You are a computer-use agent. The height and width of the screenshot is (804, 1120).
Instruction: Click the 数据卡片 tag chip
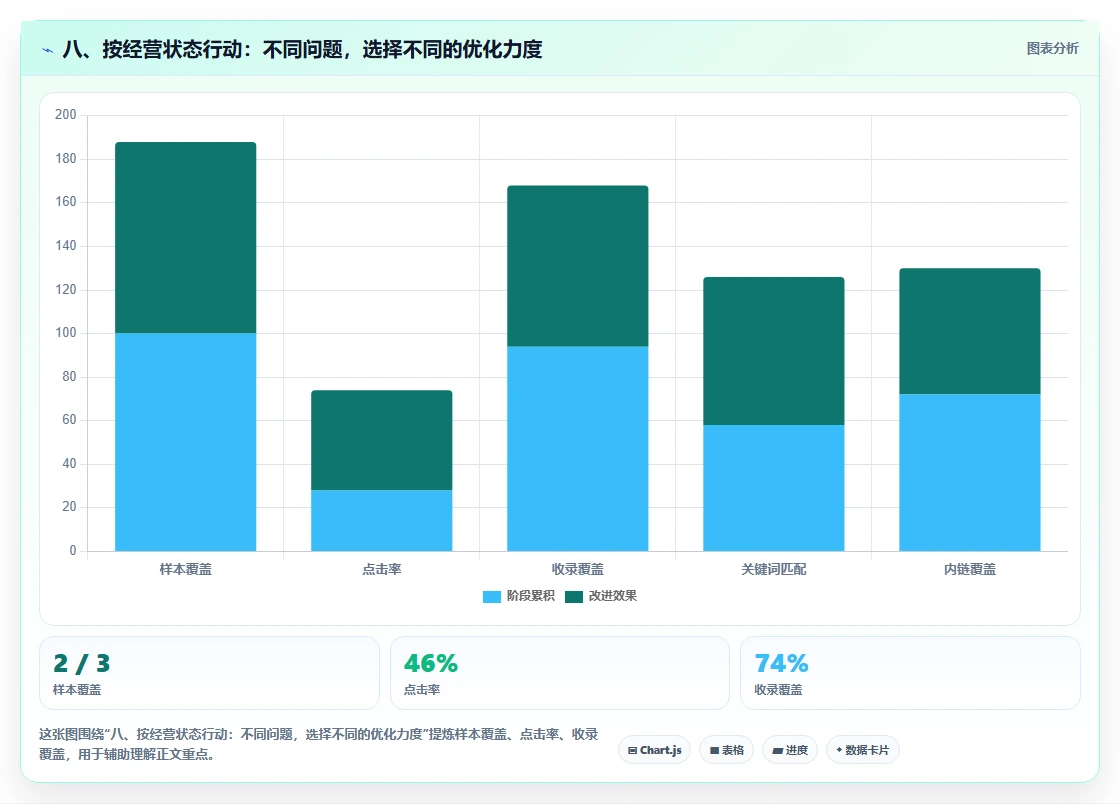coord(862,750)
